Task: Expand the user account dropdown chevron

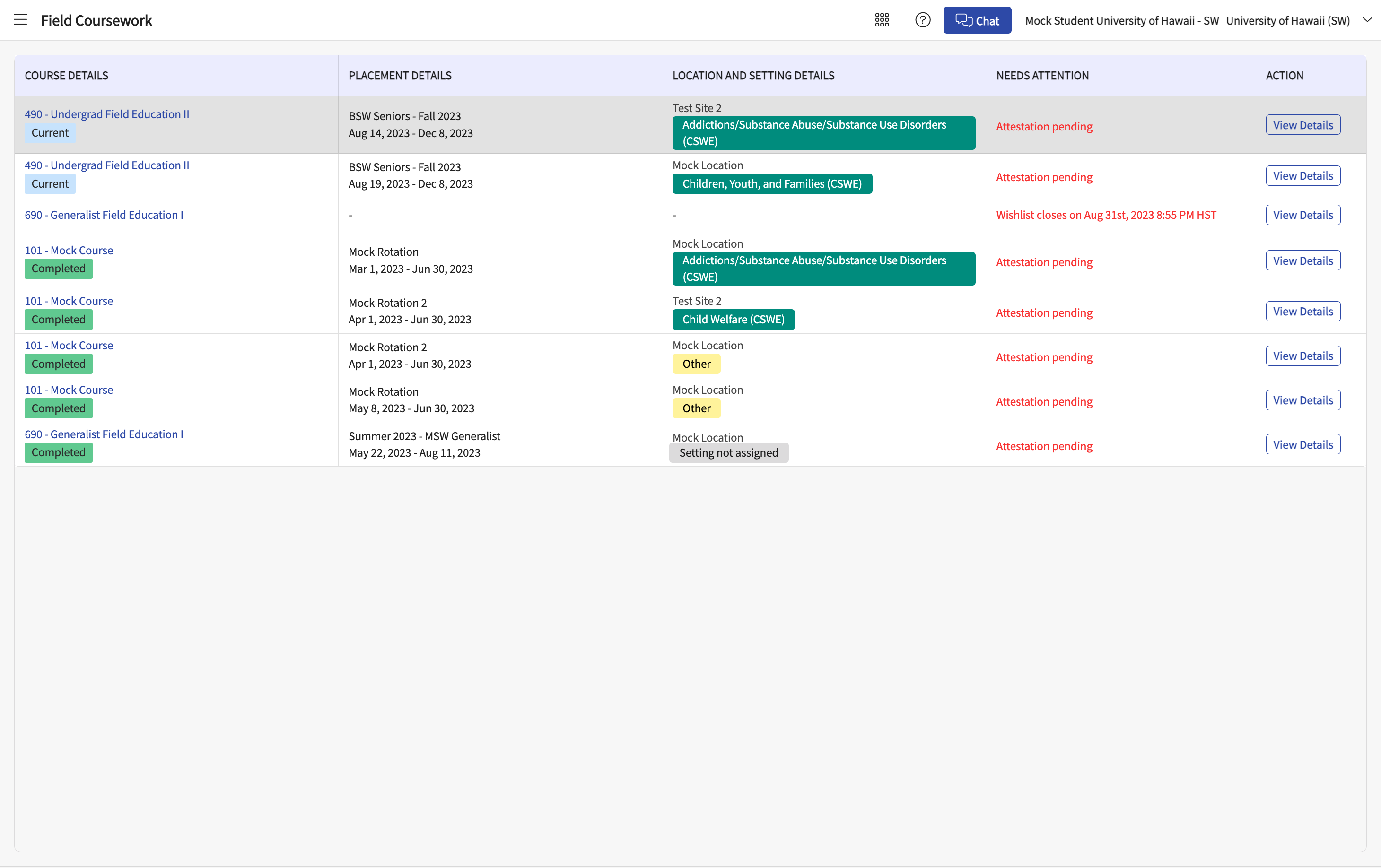Action: click(x=1367, y=20)
